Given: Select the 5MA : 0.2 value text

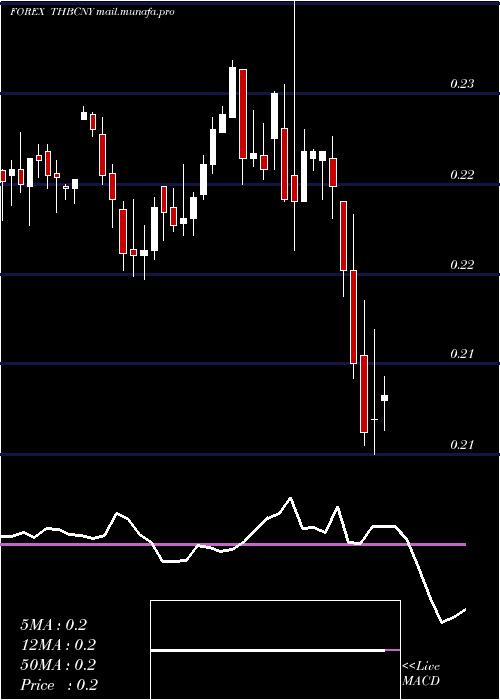Looking at the screenshot, I should tap(53, 625).
